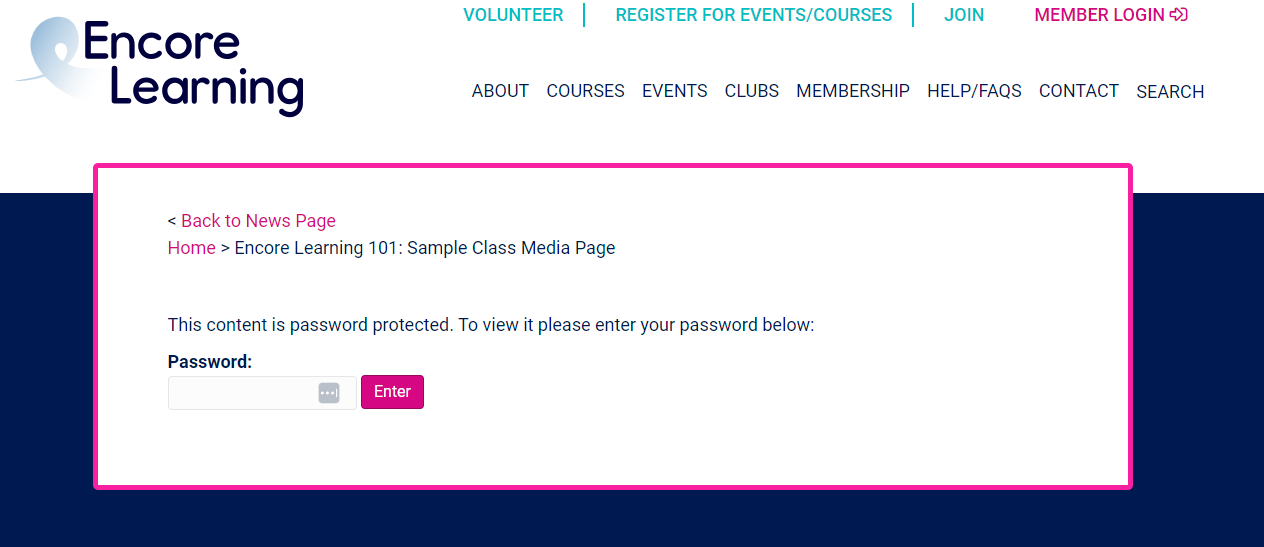Open the About menu
1264x547 pixels.
pos(500,91)
